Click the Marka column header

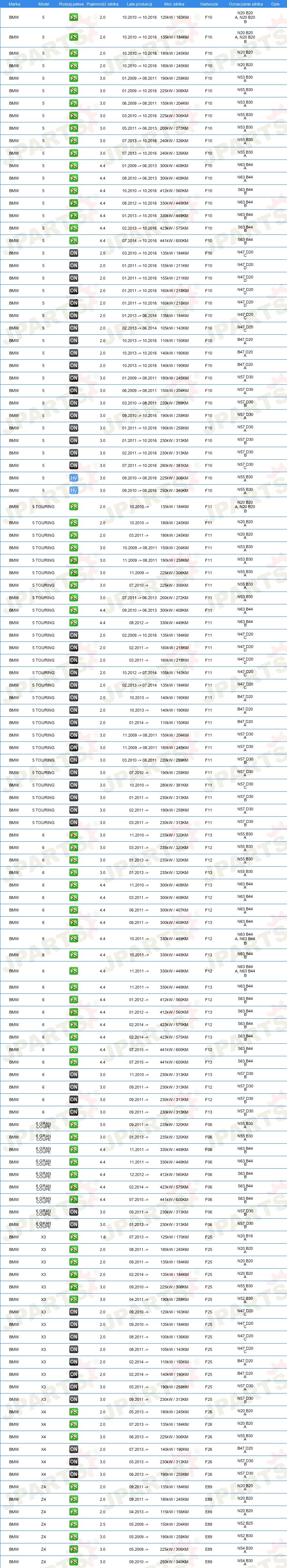(x=14, y=4)
